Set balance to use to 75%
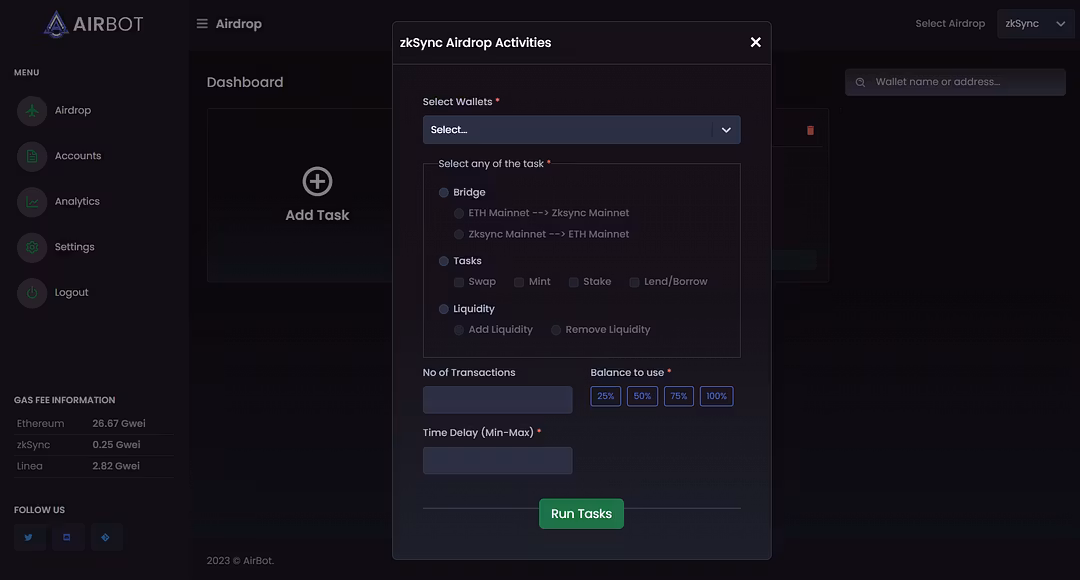 click(678, 396)
